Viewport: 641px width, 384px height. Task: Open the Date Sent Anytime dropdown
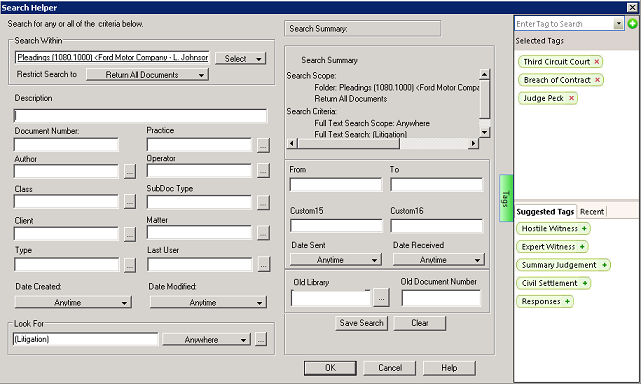coord(336,260)
